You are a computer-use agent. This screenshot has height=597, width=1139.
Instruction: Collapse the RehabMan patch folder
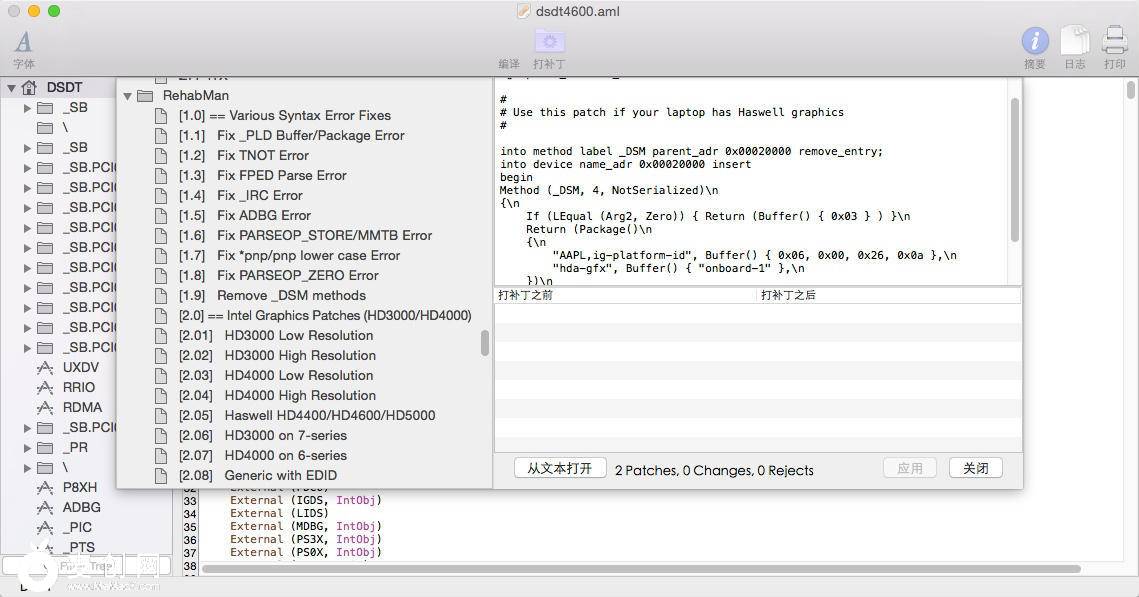(127, 96)
